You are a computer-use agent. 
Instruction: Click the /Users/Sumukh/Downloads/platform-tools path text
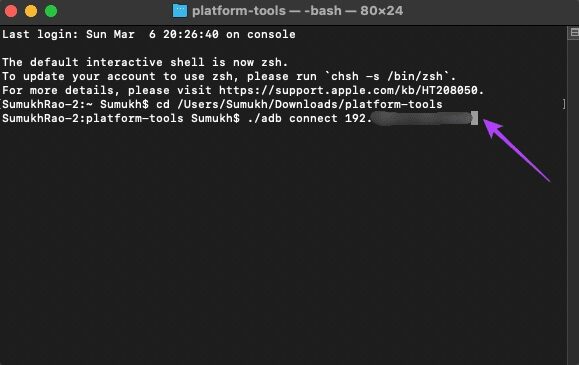(x=310, y=104)
